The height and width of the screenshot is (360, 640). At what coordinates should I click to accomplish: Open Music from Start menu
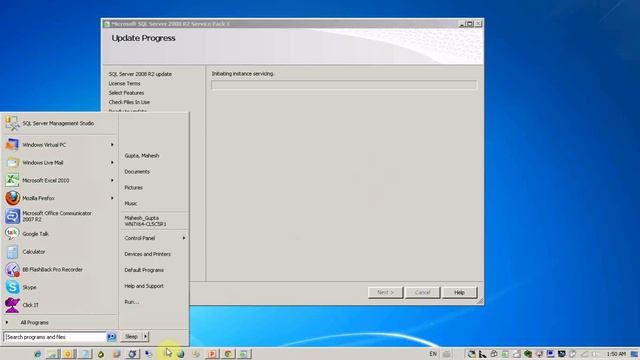[131, 203]
